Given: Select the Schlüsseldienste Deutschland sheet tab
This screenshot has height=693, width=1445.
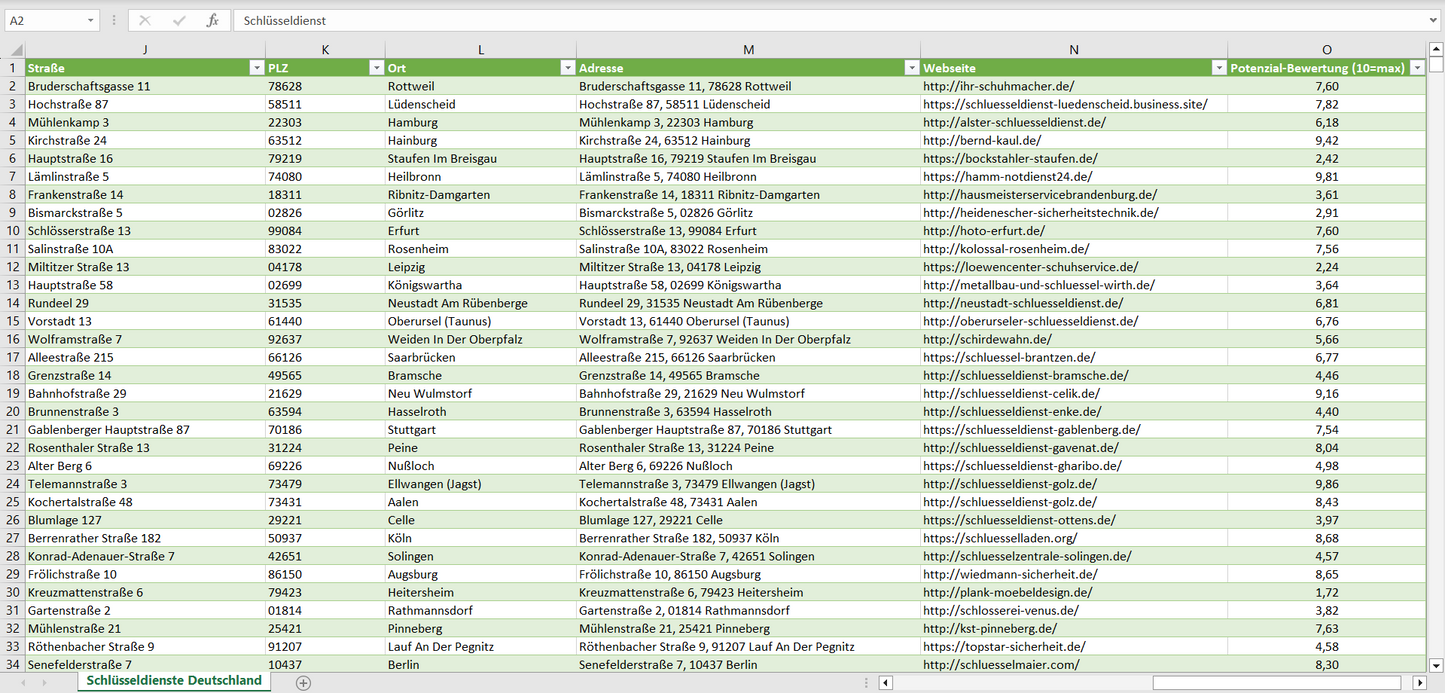Looking at the screenshot, I should pos(174,681).
